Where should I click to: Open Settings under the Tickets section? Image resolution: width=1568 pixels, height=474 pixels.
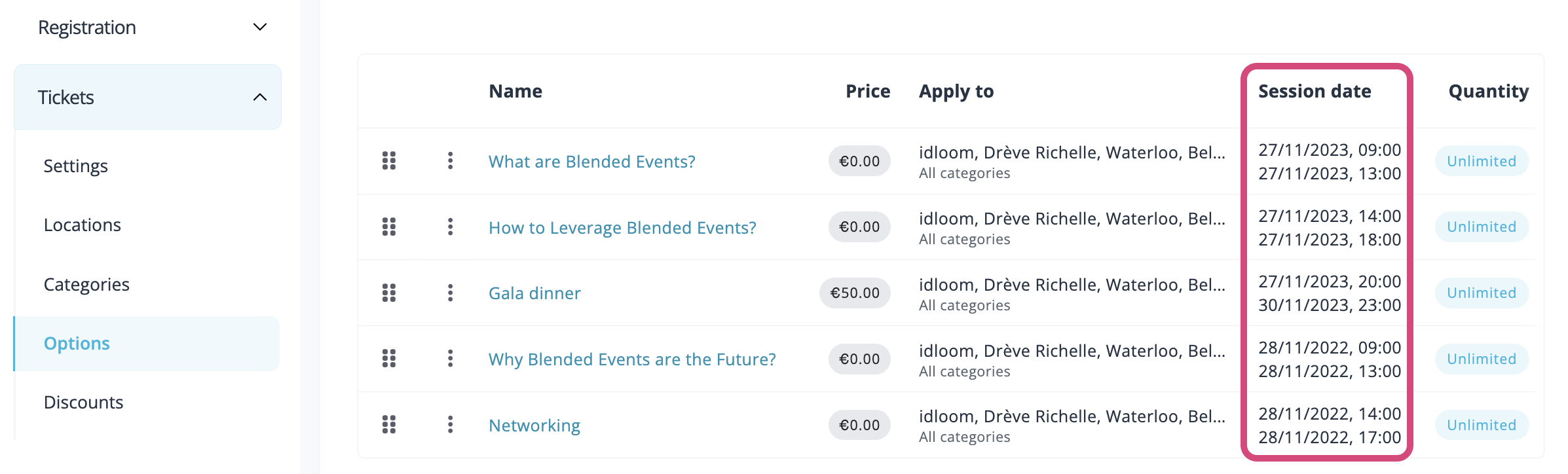(76, 166)
